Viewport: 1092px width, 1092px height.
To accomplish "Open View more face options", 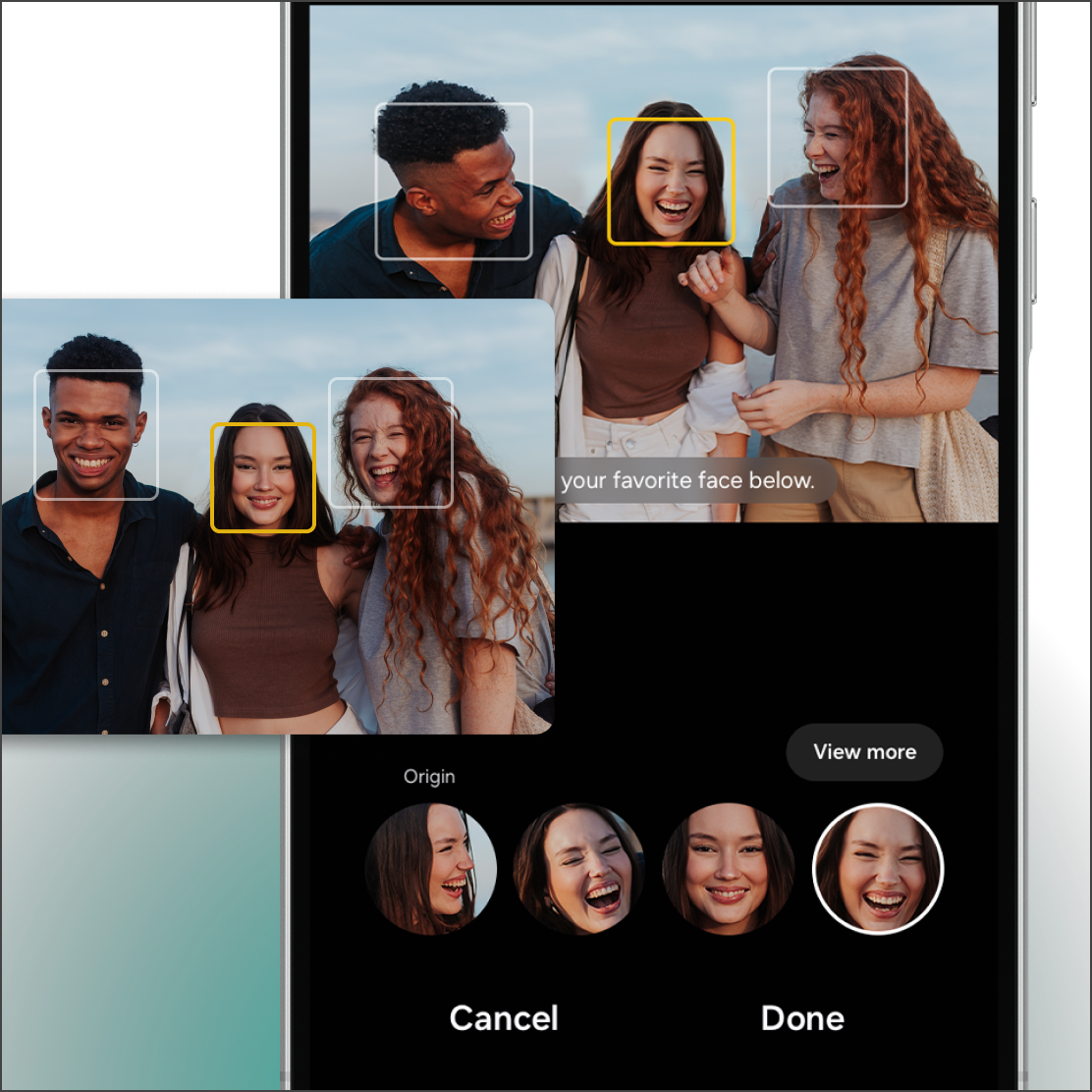I will pos(864,752).
